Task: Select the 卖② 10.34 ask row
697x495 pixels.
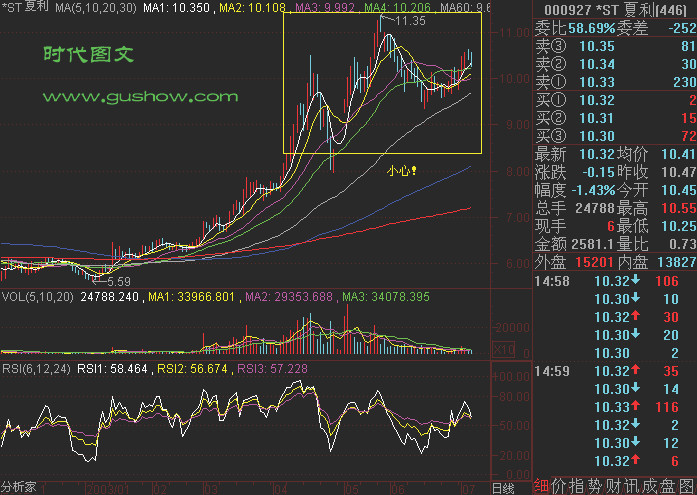Action: 615,64
